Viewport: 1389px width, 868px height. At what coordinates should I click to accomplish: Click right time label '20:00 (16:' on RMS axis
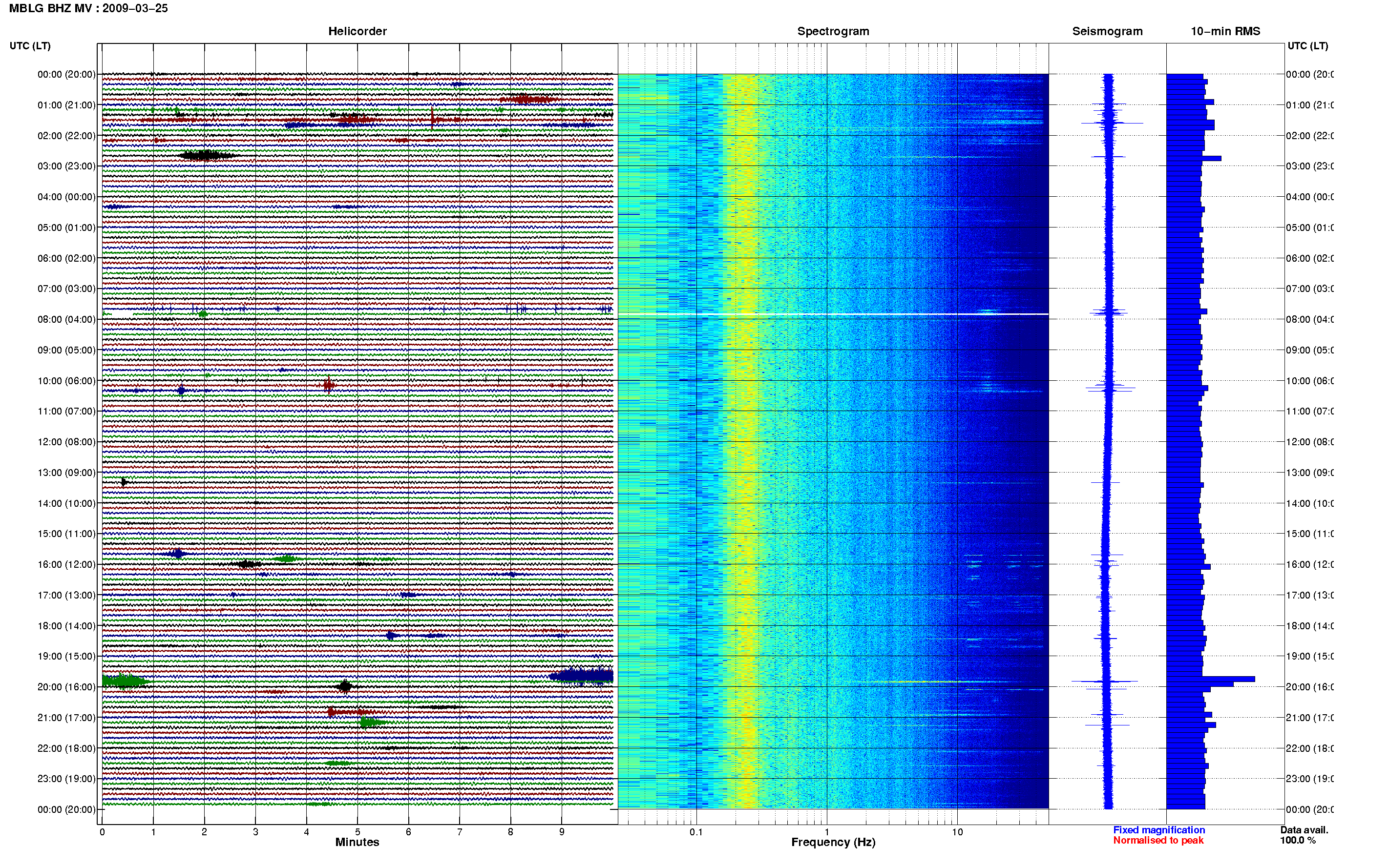1309,687
